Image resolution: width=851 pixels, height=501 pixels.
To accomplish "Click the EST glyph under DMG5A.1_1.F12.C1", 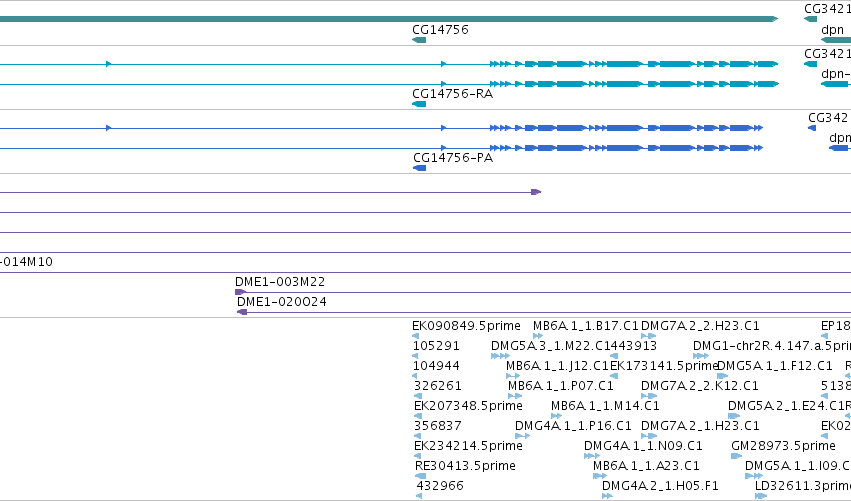I will (x=722, y=376).
